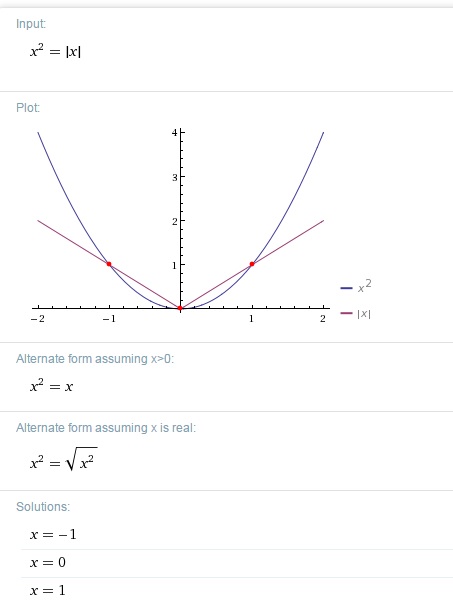Select the |x| legend label
The width and height of the screenshot is (453, 603).
tap(364, 314)
